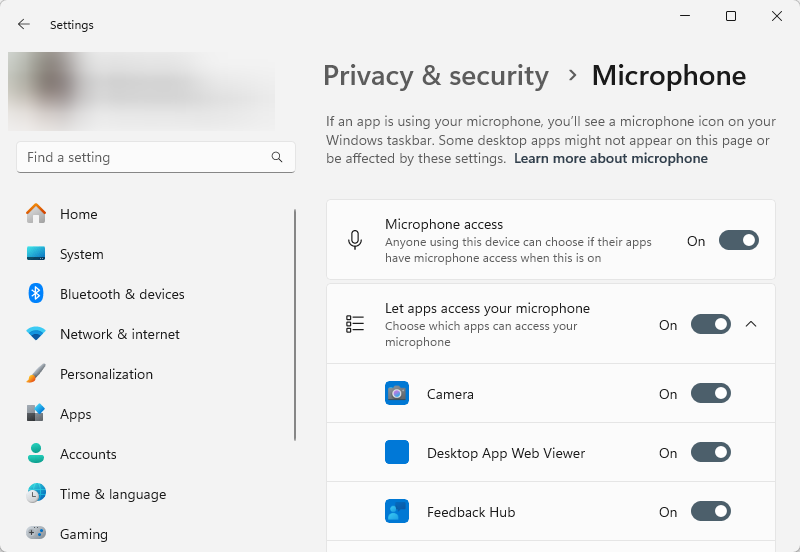Collapse the Let apps access your microphone section
800x552 pixels.
tap(752, 324)
